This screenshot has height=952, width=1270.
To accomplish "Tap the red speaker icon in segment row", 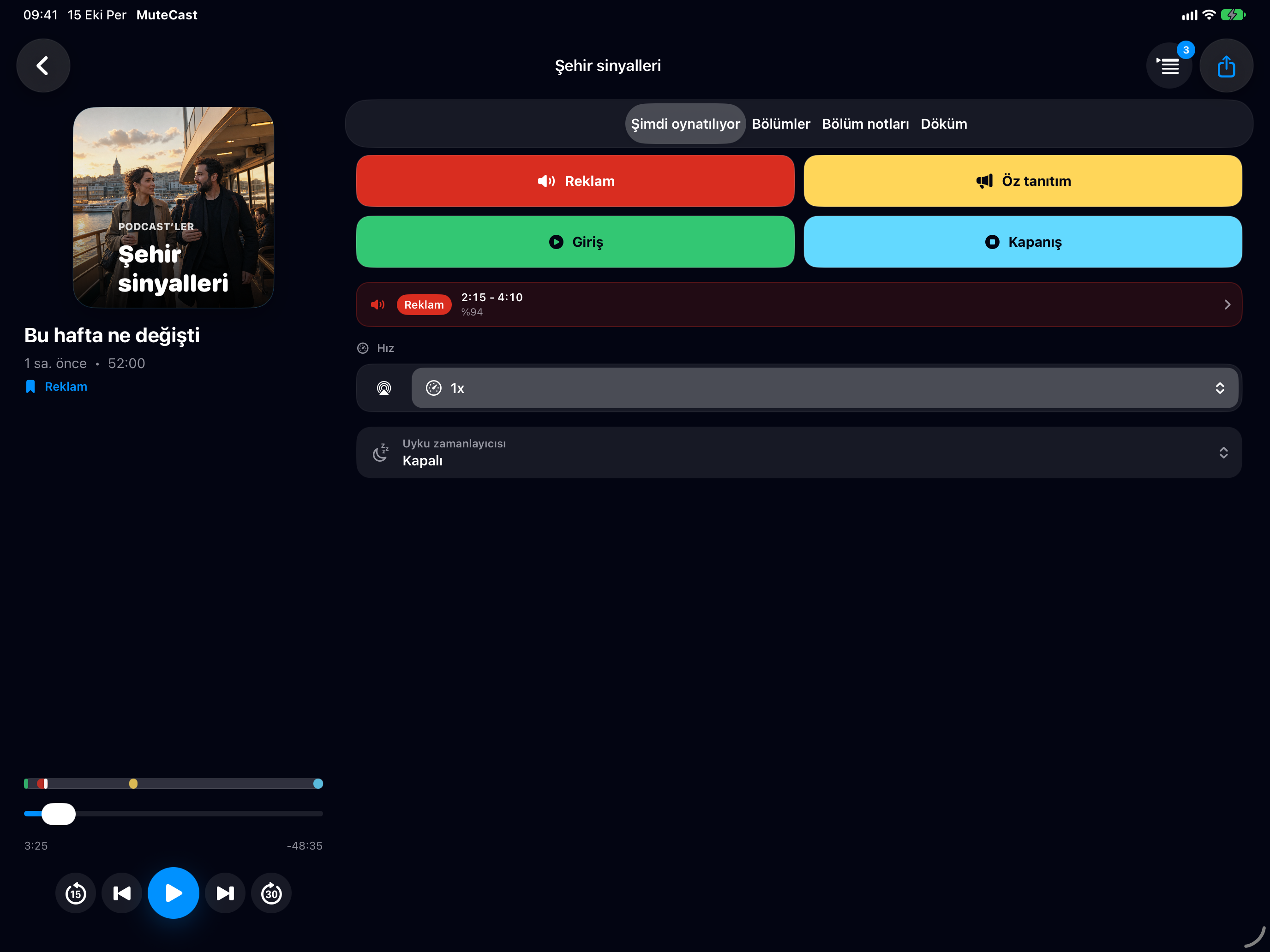I will 377,305.
